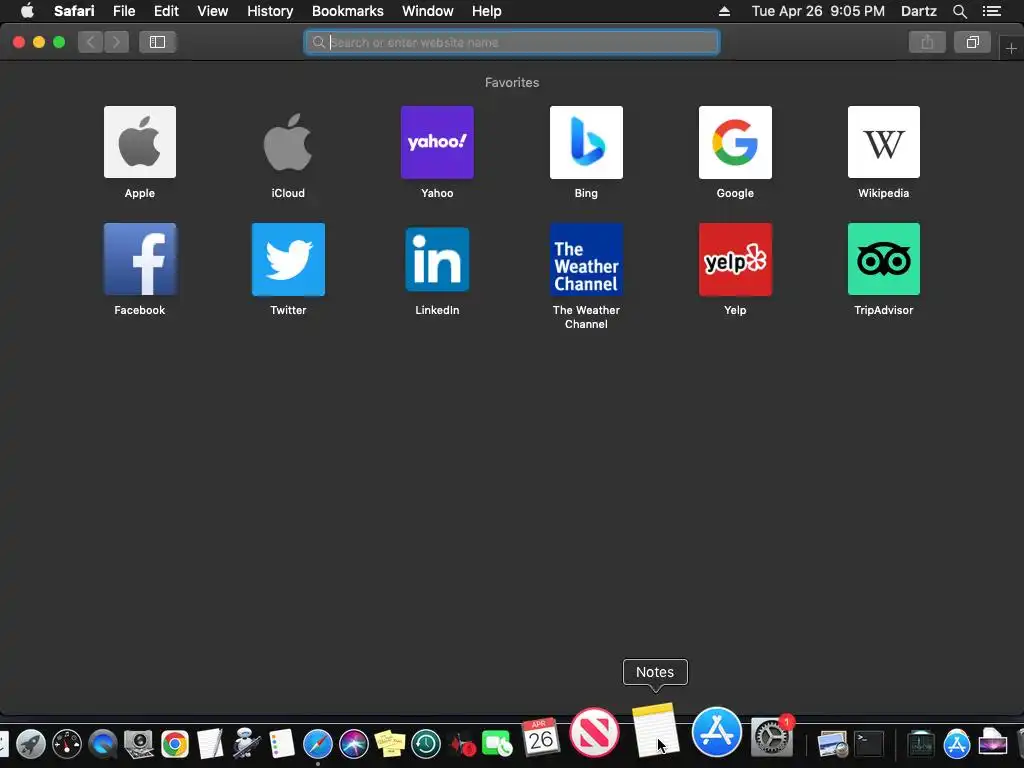This screenshot has height=768, width=1024.
Task: Launch Siri from the Dock
Action: pos(354,743)
